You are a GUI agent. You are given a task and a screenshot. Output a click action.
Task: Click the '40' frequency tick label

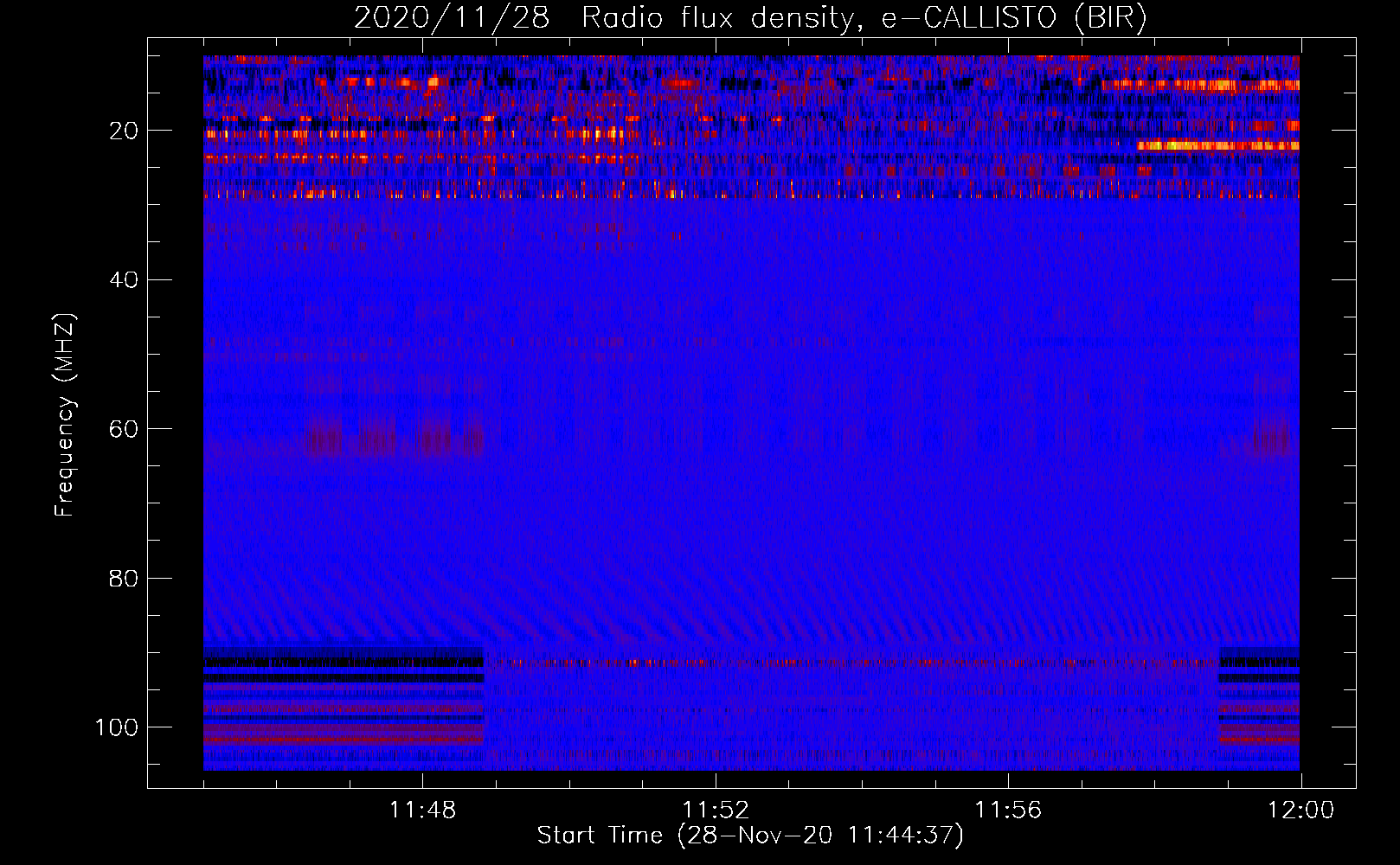[124, 280]
